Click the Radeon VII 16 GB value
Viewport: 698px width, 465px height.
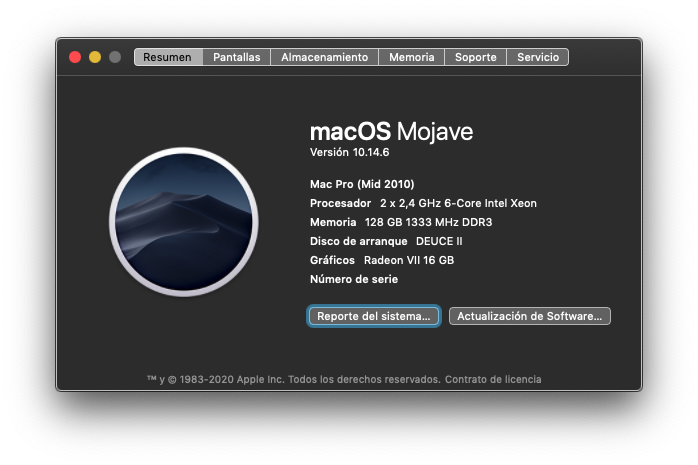(x=409, y=260)
